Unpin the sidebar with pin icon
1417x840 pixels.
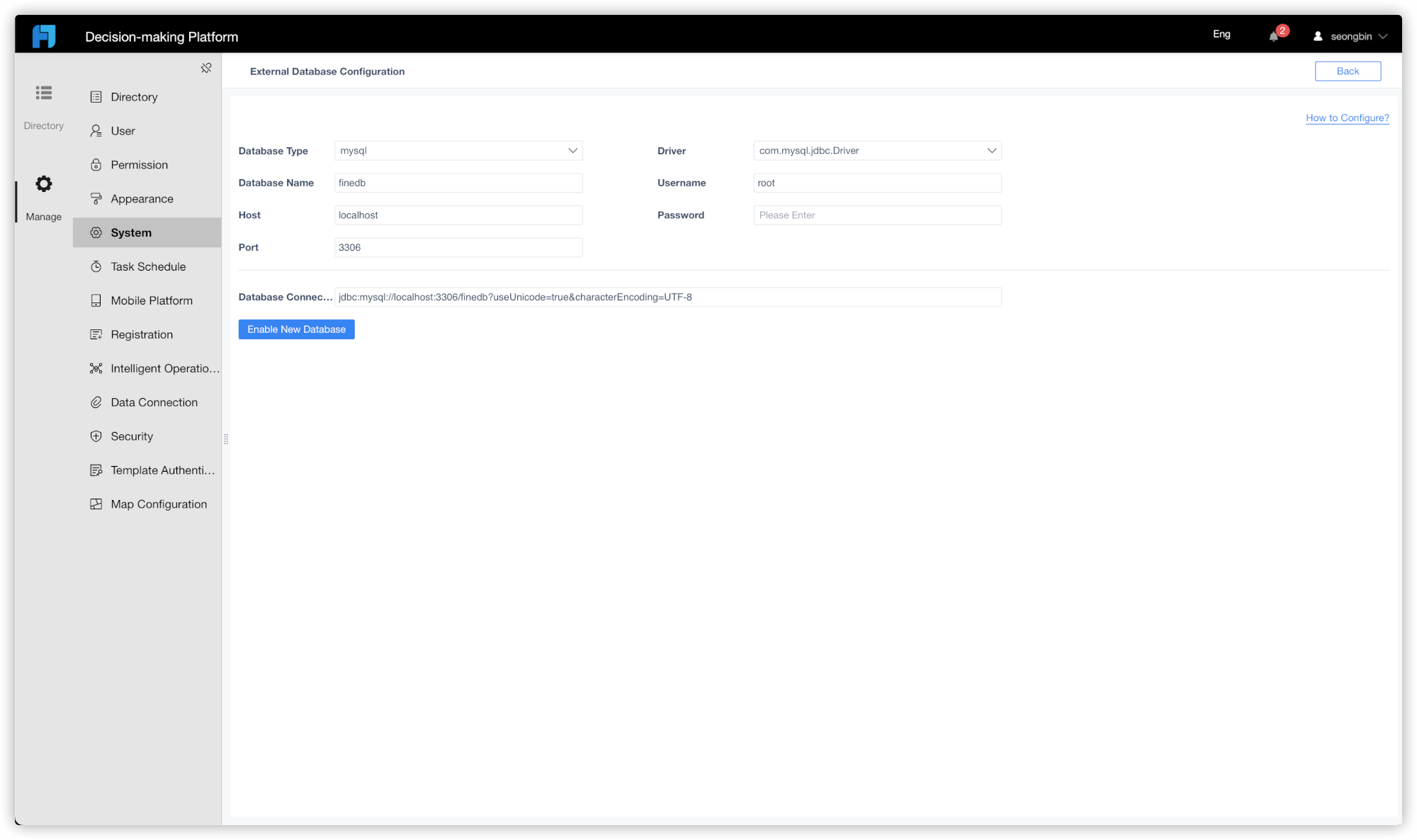[206, 68]
